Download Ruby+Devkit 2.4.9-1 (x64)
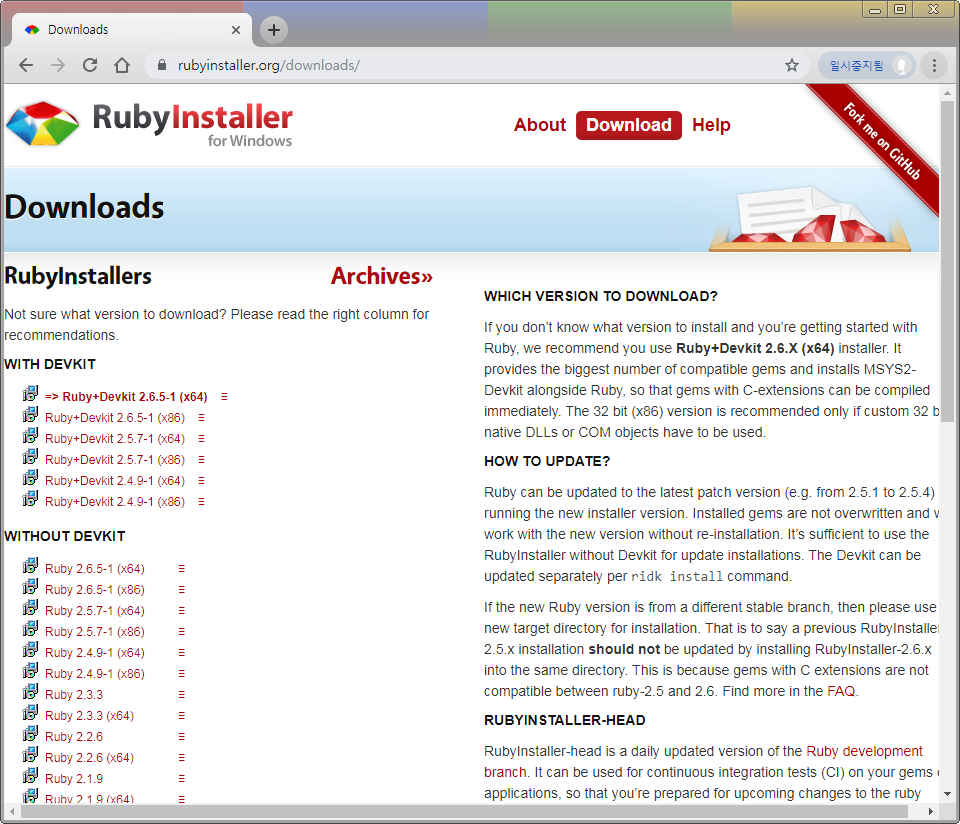960x824 pixels. click(115, 481)
